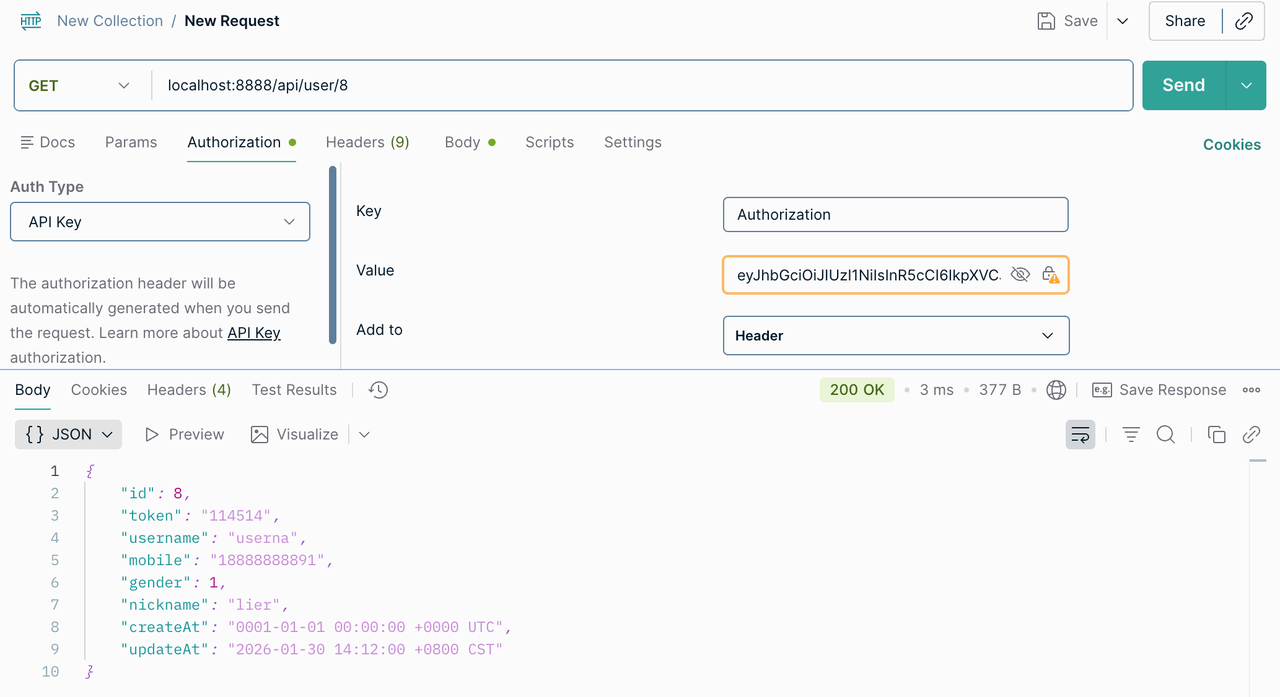Open the request Headers (9) tab
The width and height of the screenshot is (1280, 697).
point(367,142)
